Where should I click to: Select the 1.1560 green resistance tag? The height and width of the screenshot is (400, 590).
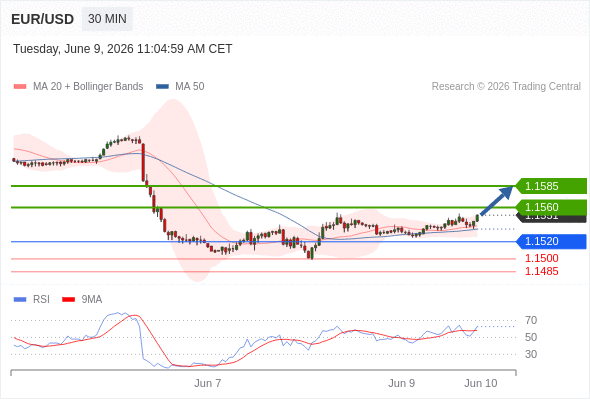551,207
